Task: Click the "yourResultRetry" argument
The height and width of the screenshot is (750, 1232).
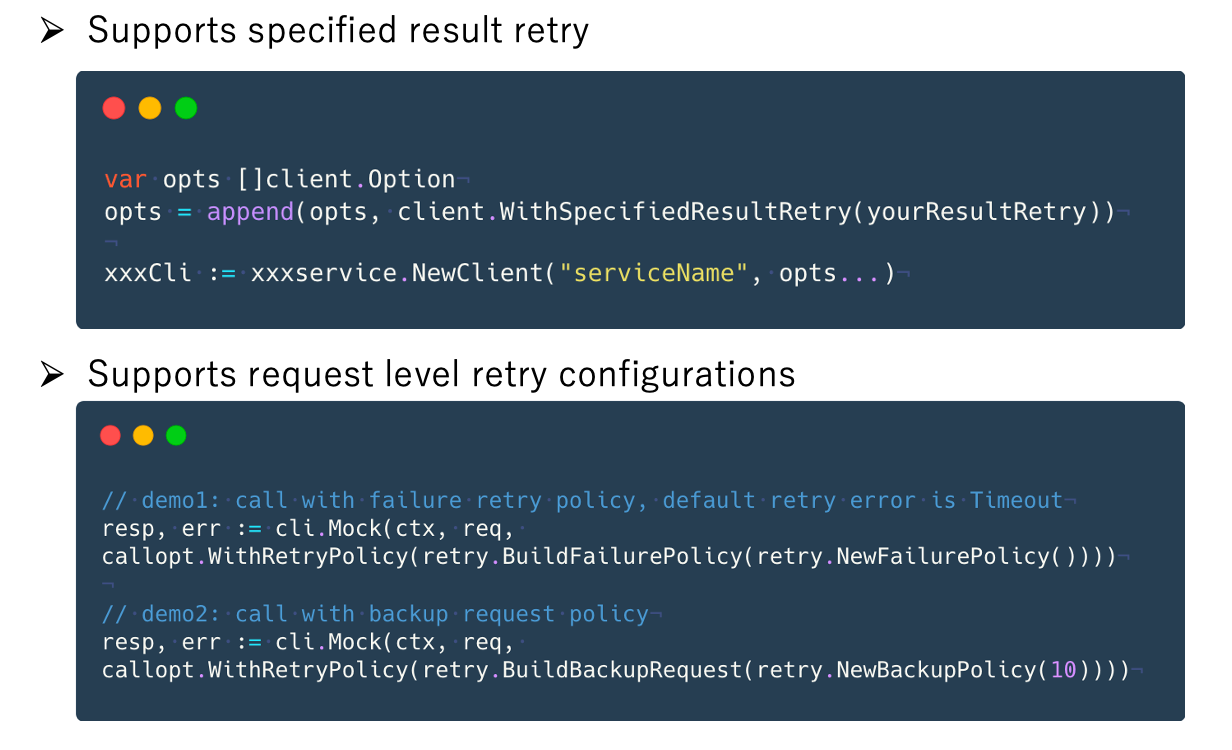Action: point(976,213)
